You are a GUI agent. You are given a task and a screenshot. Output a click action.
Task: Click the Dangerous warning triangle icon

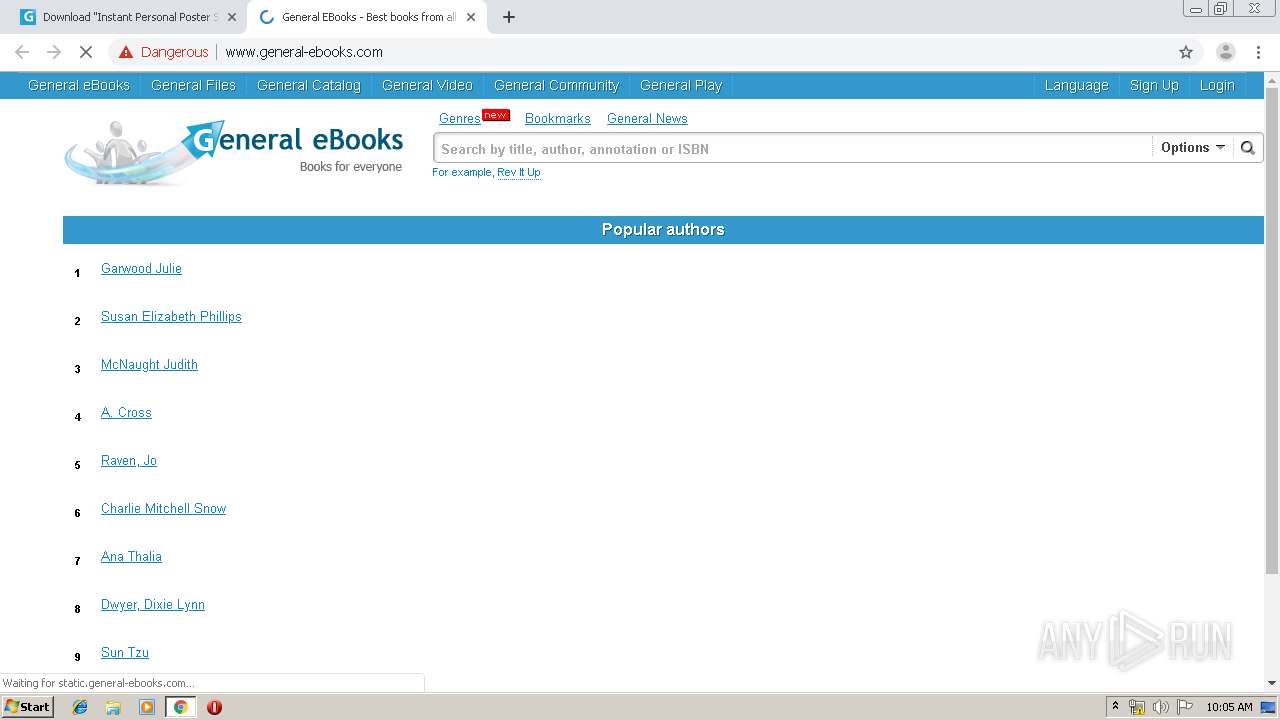125,52
